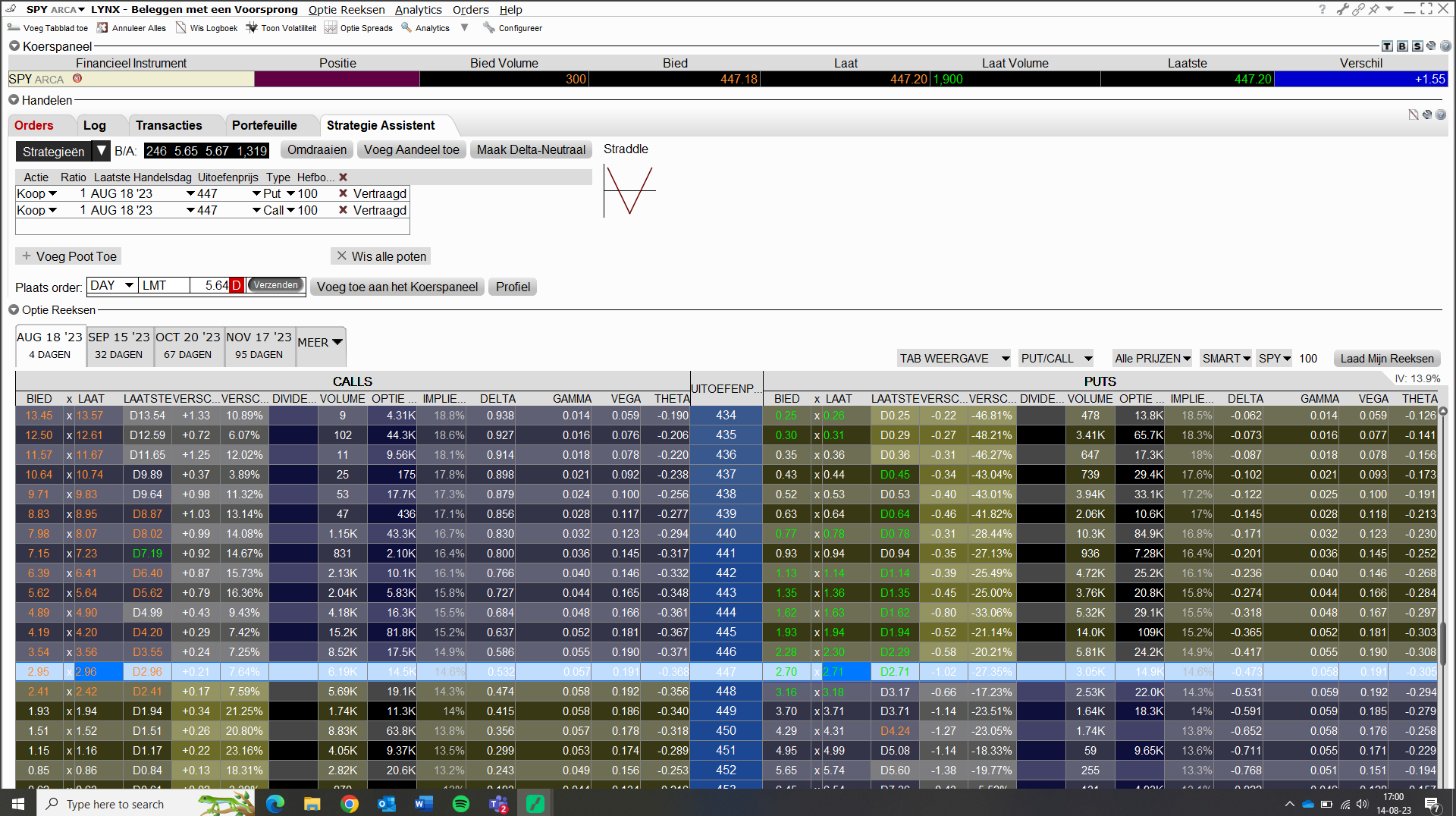The image size is (1456, 816).
Task: Toggle the T button in Koerspaneel
Action: click(1387, 46)
